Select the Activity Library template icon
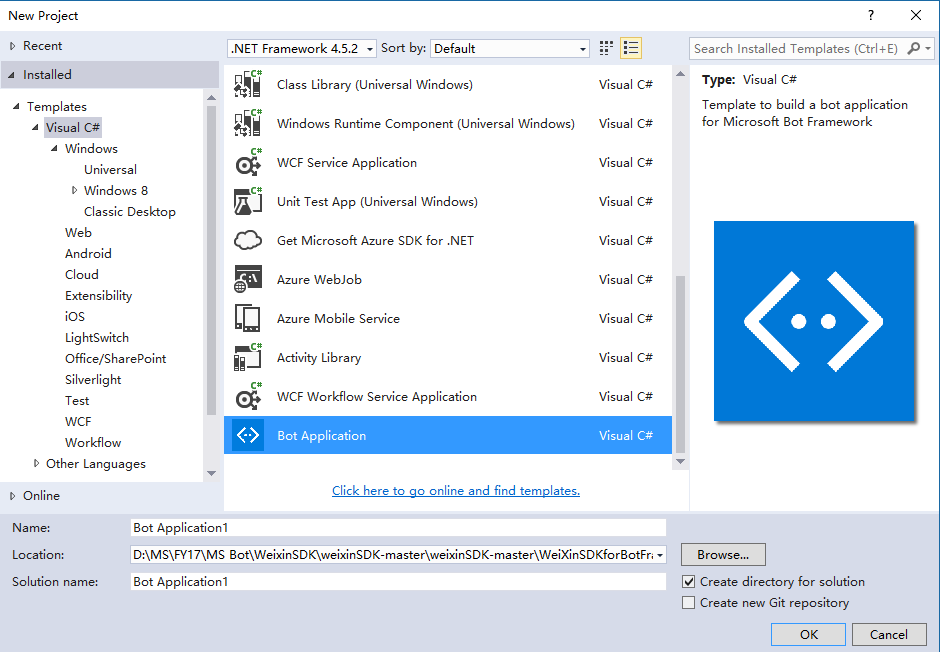The height and width of the screenshot is (652, 940). pyautogui.click(x=248, y=357)
